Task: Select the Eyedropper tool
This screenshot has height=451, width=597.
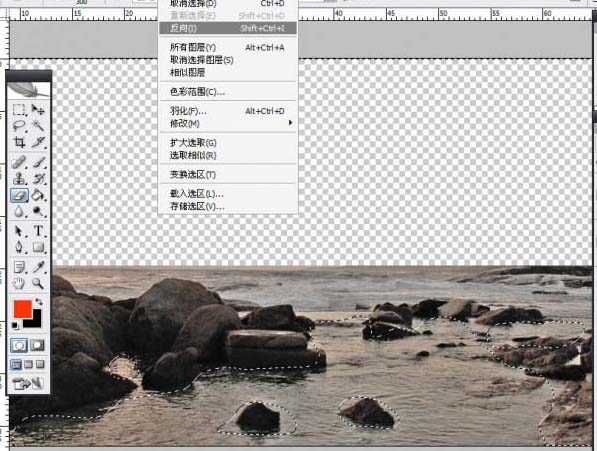Action: (x=38, y=267)
